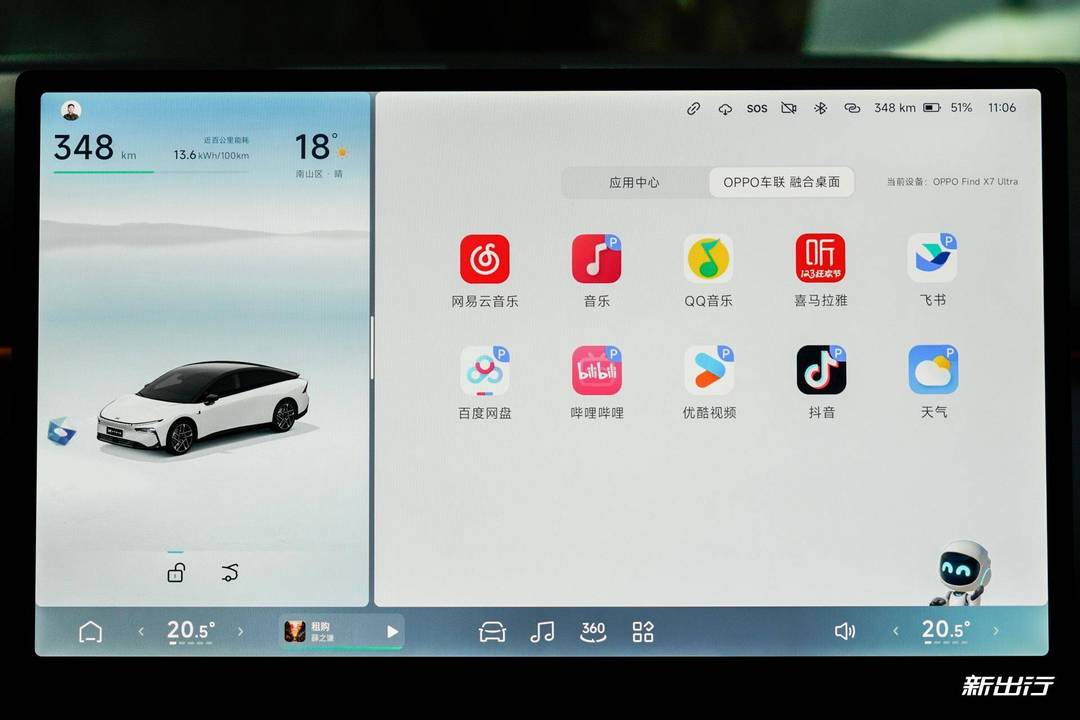Open QQ音乐
The height and width of the screenshot is (720, 1080).
tap(708, 259)
